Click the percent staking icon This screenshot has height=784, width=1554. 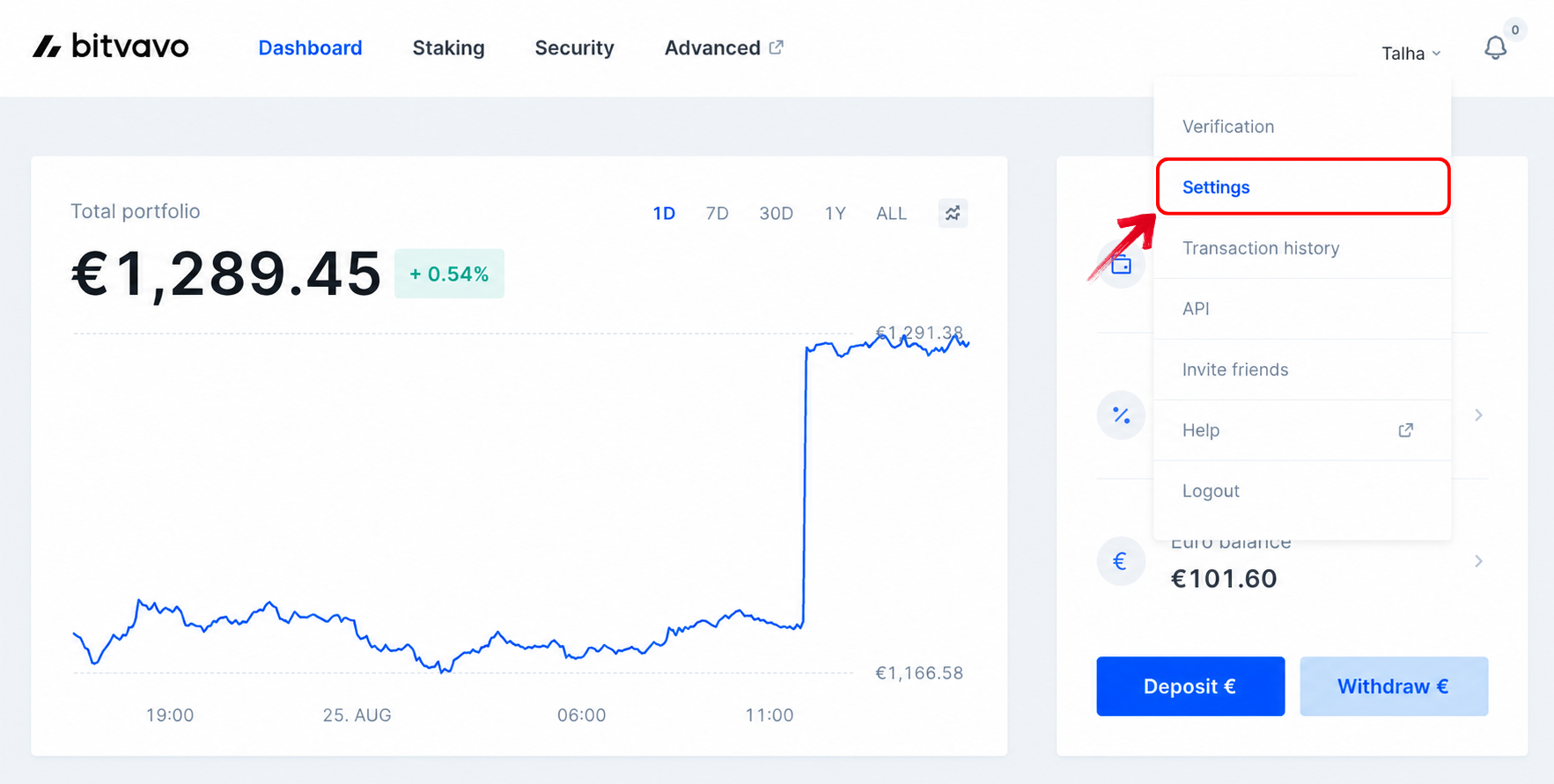pyautogui.click(x=1121, y=414)
